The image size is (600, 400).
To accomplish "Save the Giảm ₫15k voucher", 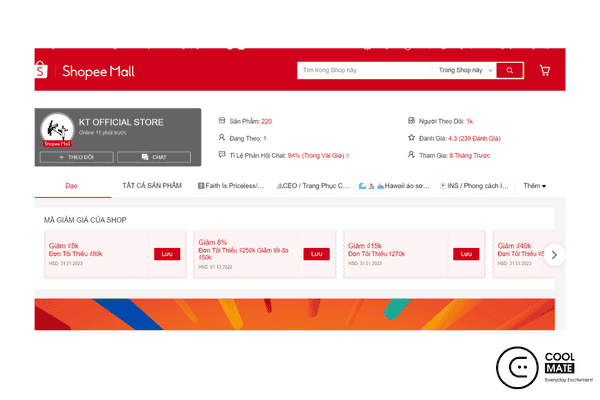I will point(465,254).
